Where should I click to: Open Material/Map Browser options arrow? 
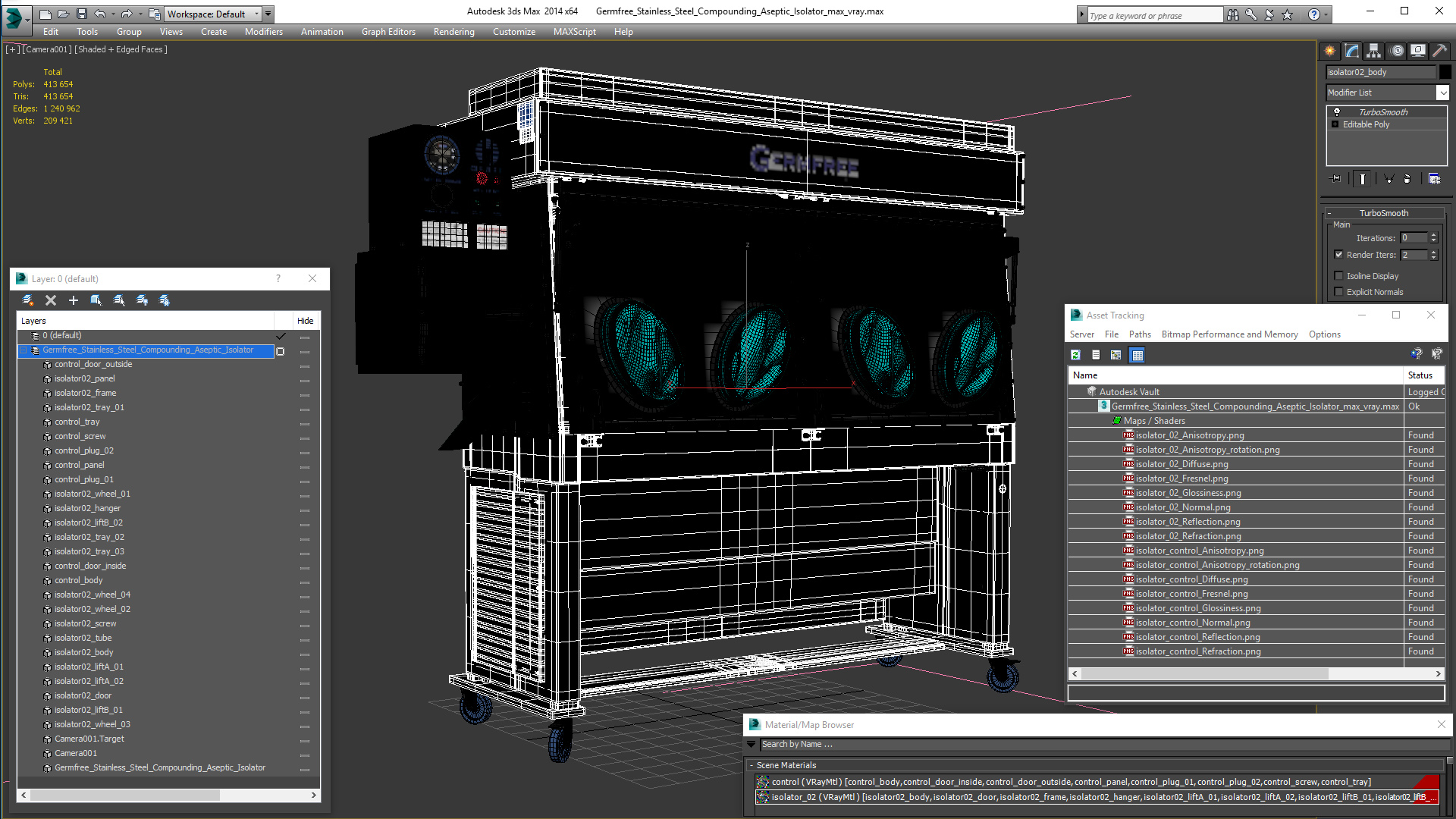tap(752, 745)
